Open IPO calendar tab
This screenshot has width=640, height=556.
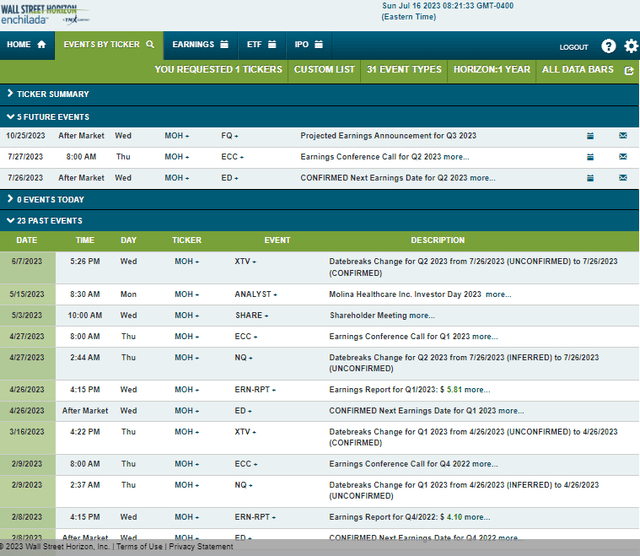pyautogui.click(x=309, y=44)
